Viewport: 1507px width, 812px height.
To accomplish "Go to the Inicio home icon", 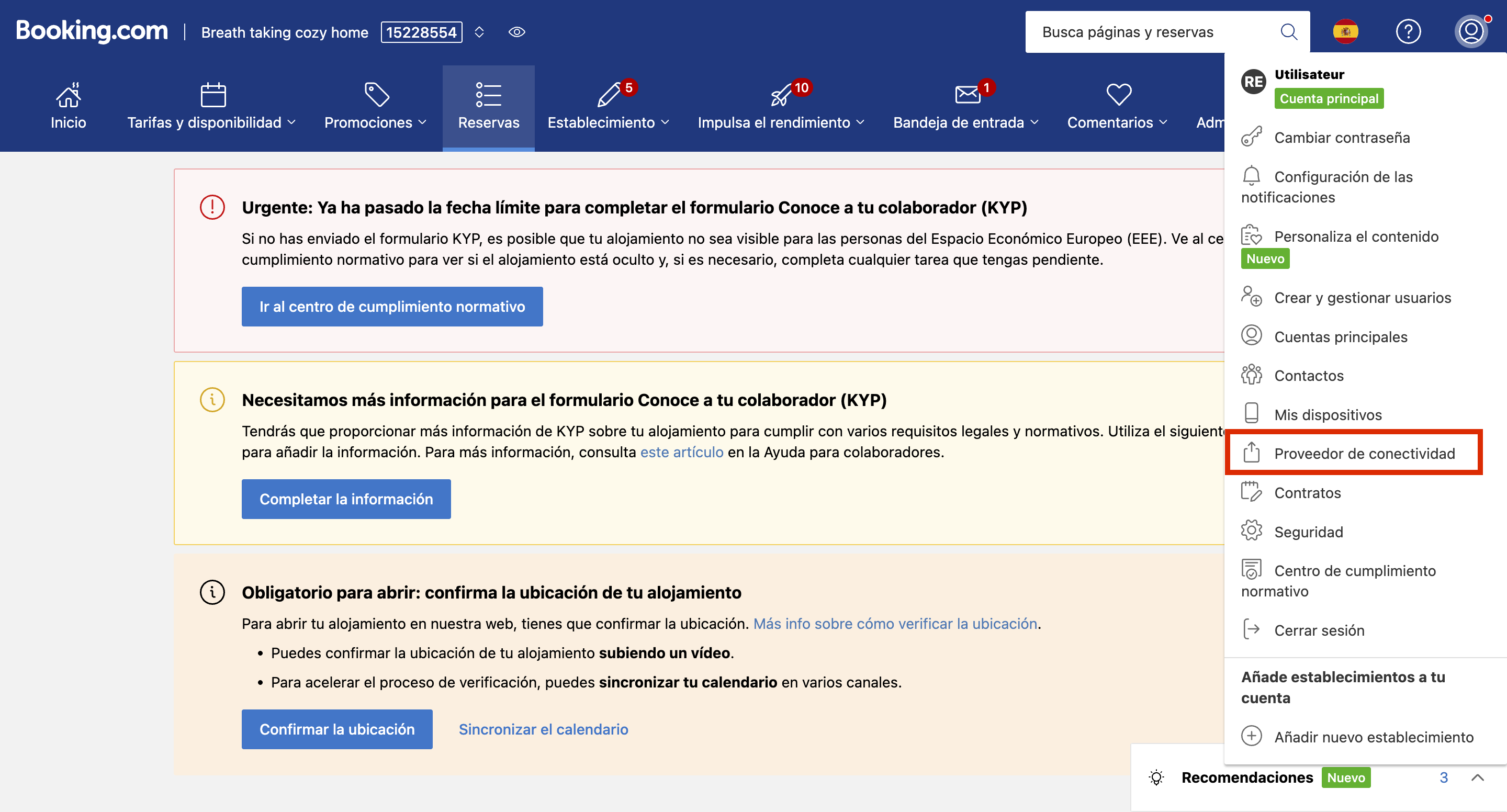I will 69,95.
